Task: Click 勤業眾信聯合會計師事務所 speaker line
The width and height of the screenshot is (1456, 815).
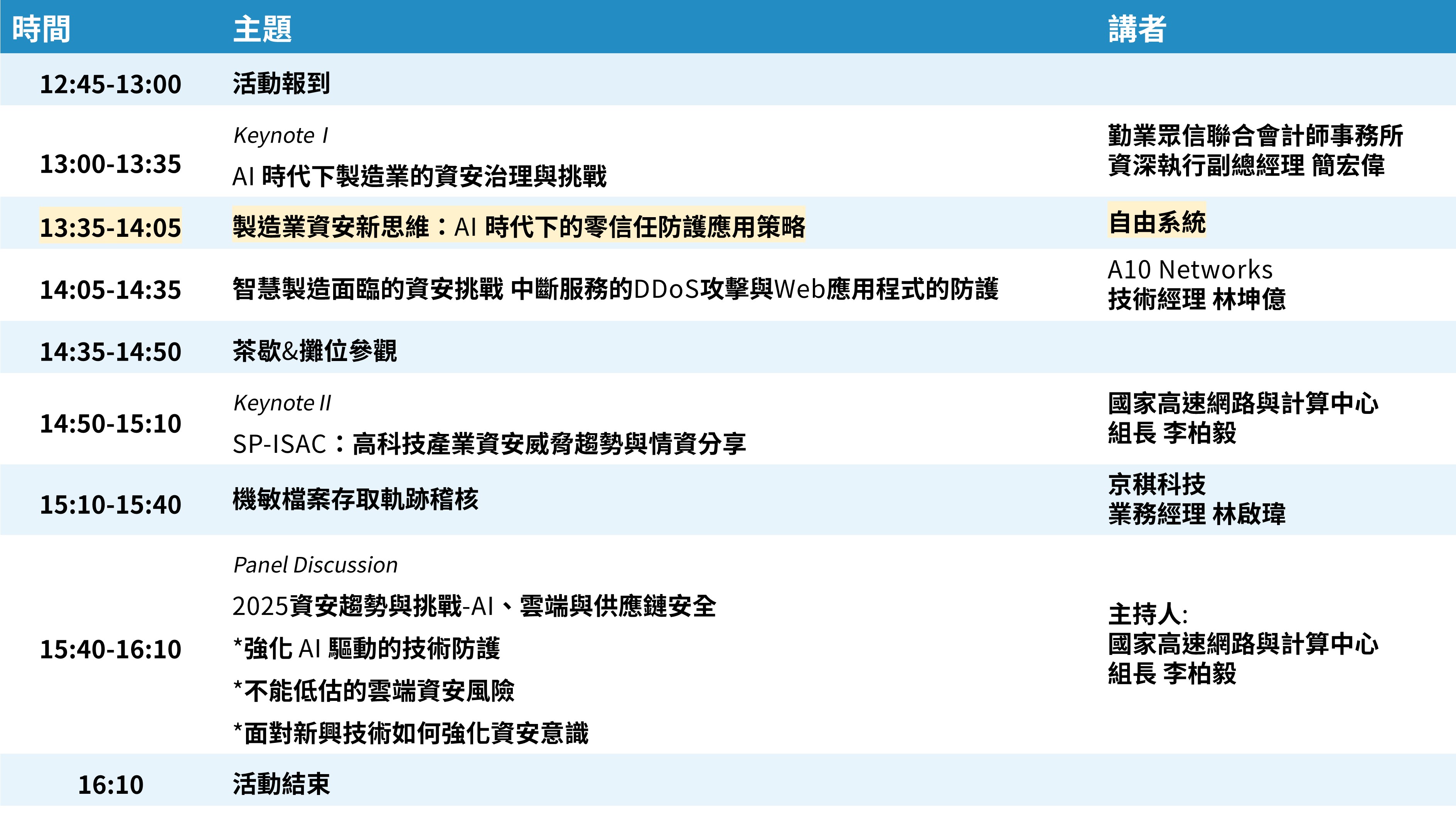Action: pyautogui.click(x=1255, y=136)
